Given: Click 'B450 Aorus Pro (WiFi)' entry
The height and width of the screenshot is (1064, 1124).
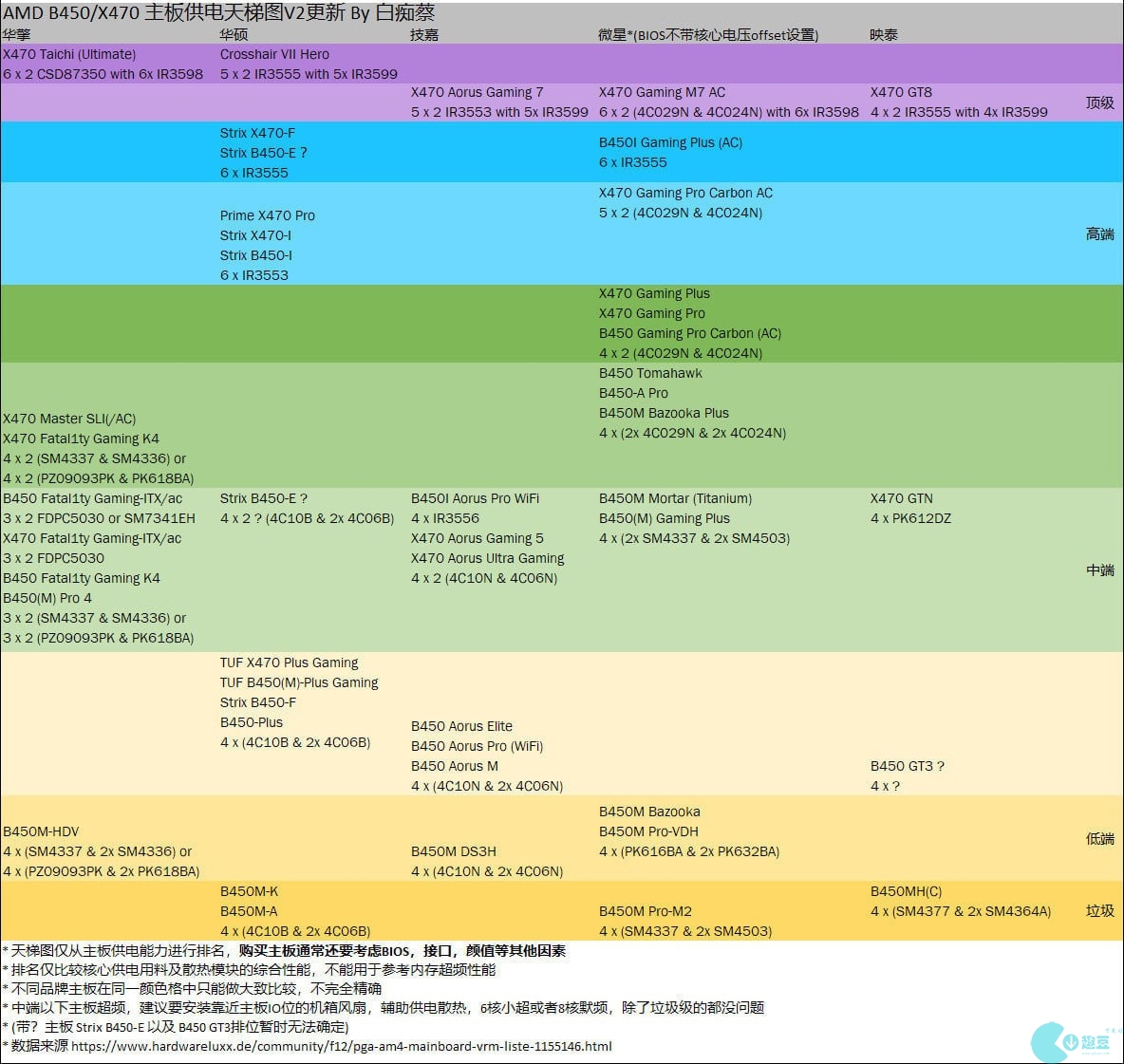Looking at the screenshot, I should (x=478, y=747).
